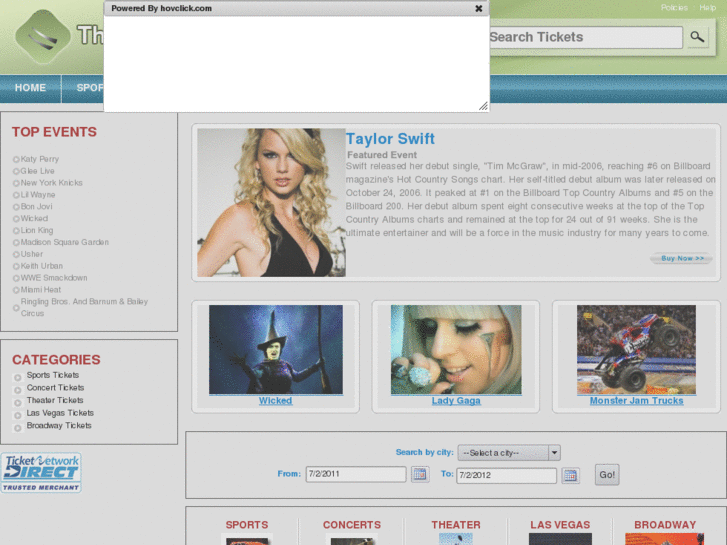Open the To date calendar icon
Image resolution: width=727 pixels, height=545 pixels.
point(570,475)
